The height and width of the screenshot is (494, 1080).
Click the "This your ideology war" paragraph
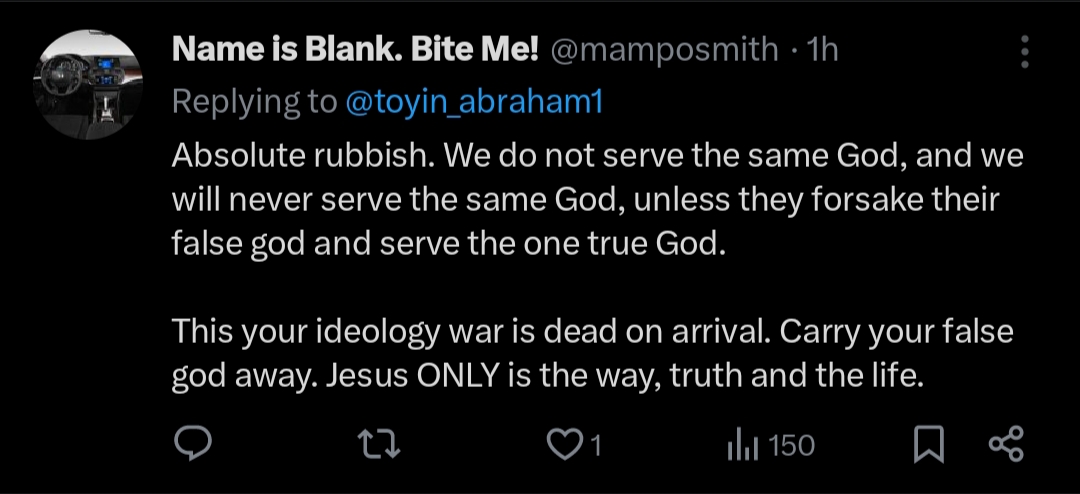coord(592,353)
